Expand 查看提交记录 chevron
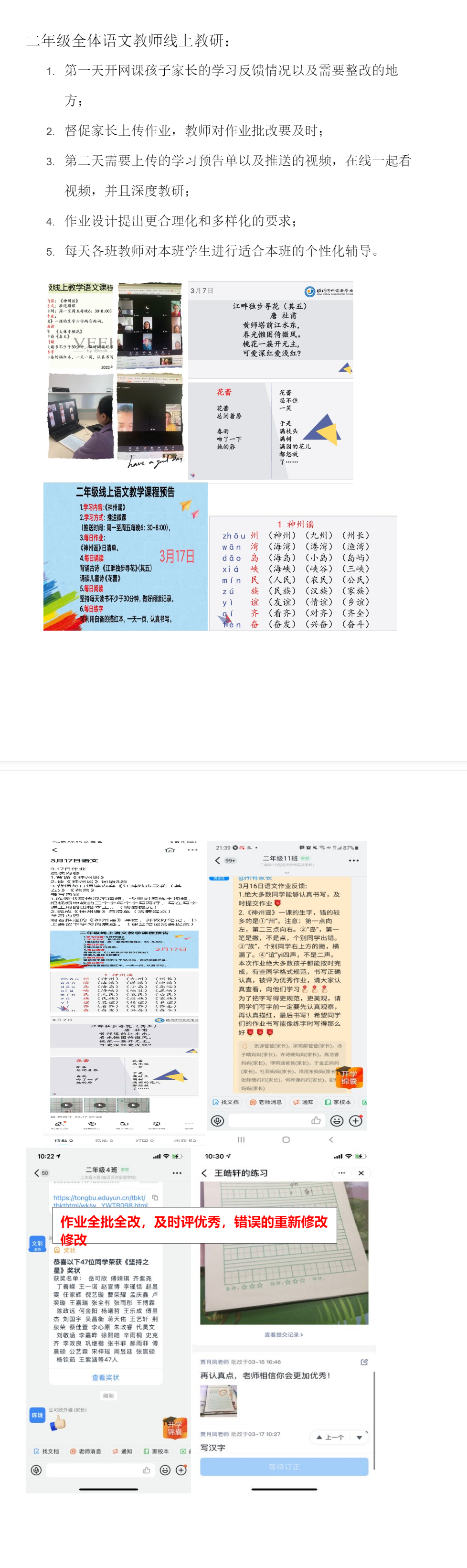Image resolution: width=467 pixels, height=1568 pixels. (284, 1334)
